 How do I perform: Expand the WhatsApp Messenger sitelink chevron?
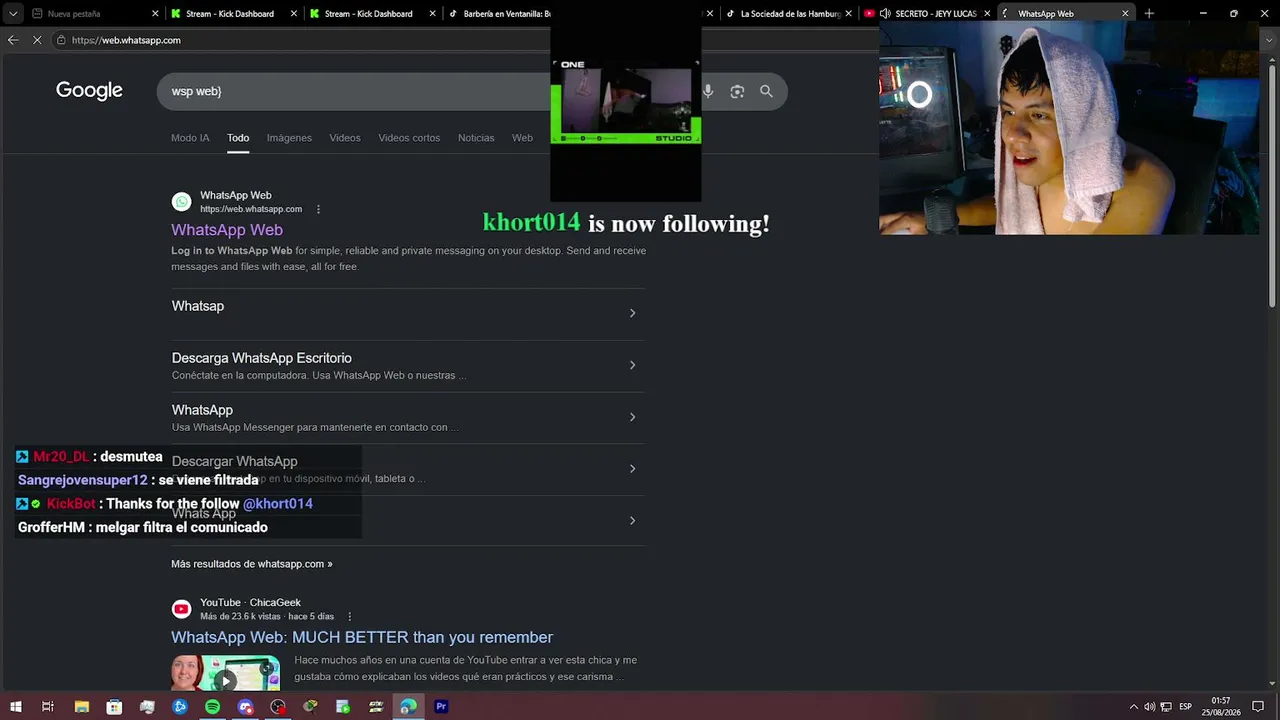point(632,417)
